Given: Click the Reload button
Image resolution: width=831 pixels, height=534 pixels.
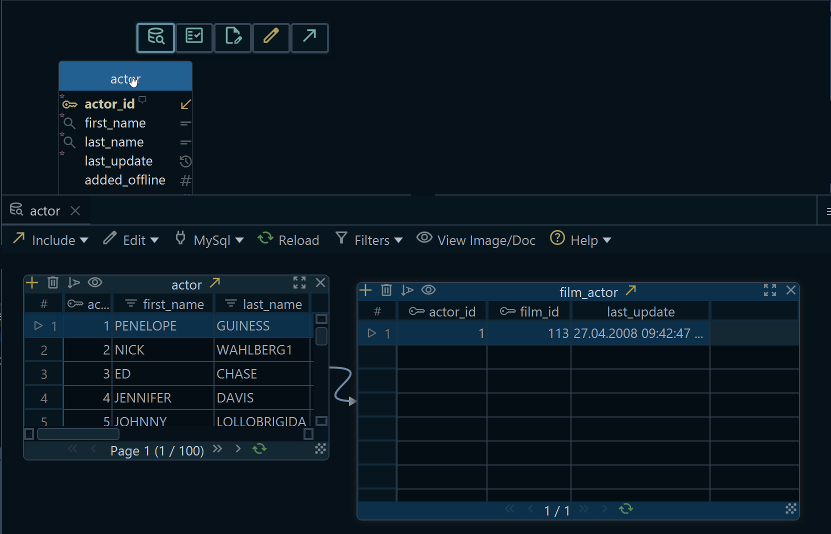Looking at the screenshot, I should pos(288,240).
